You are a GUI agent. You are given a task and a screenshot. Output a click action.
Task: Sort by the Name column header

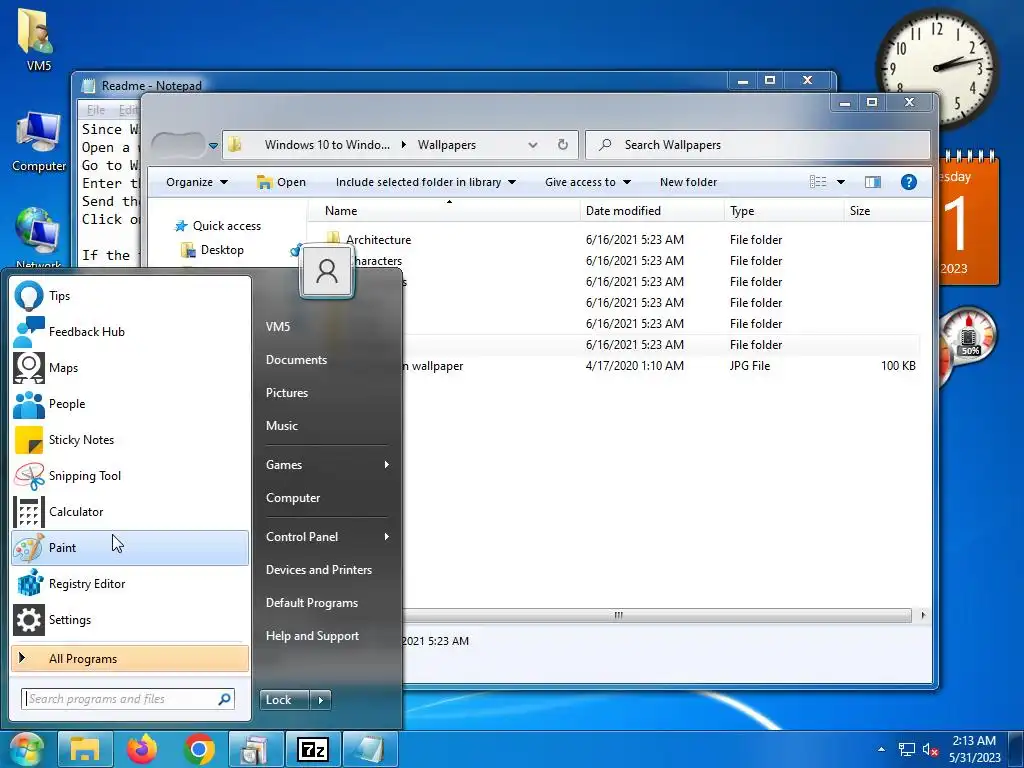click(444, 210)
